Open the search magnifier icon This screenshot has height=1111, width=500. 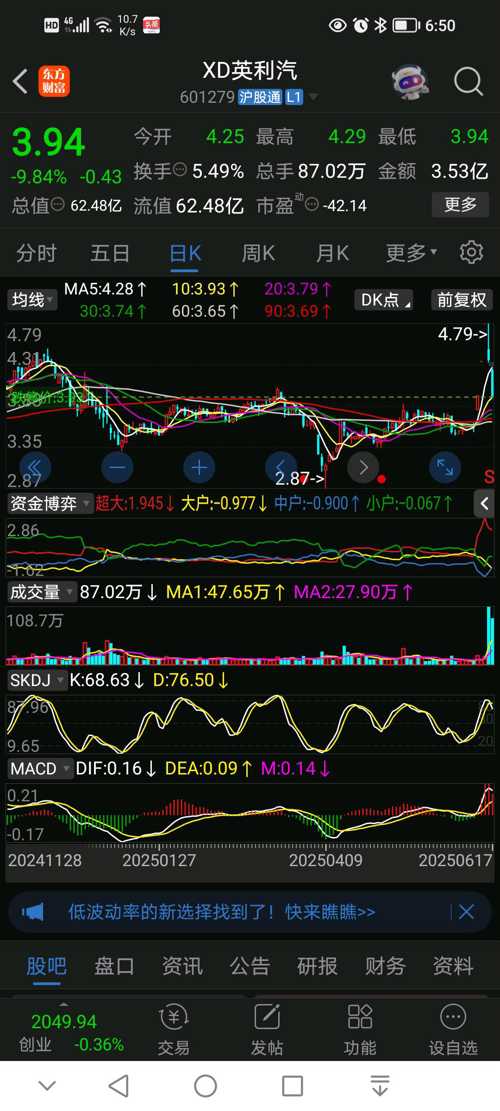(x=468, y=81)
